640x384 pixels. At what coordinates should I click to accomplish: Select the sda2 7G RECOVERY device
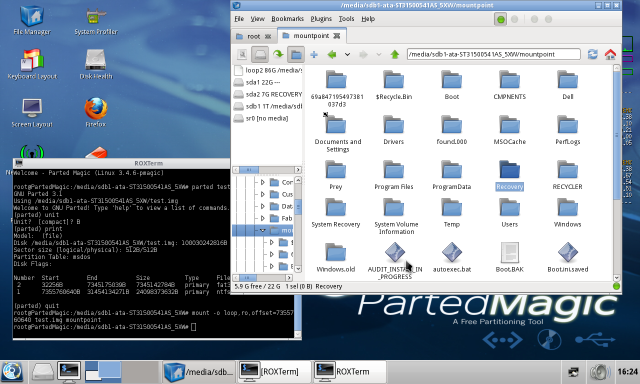(x=268, y=94)
